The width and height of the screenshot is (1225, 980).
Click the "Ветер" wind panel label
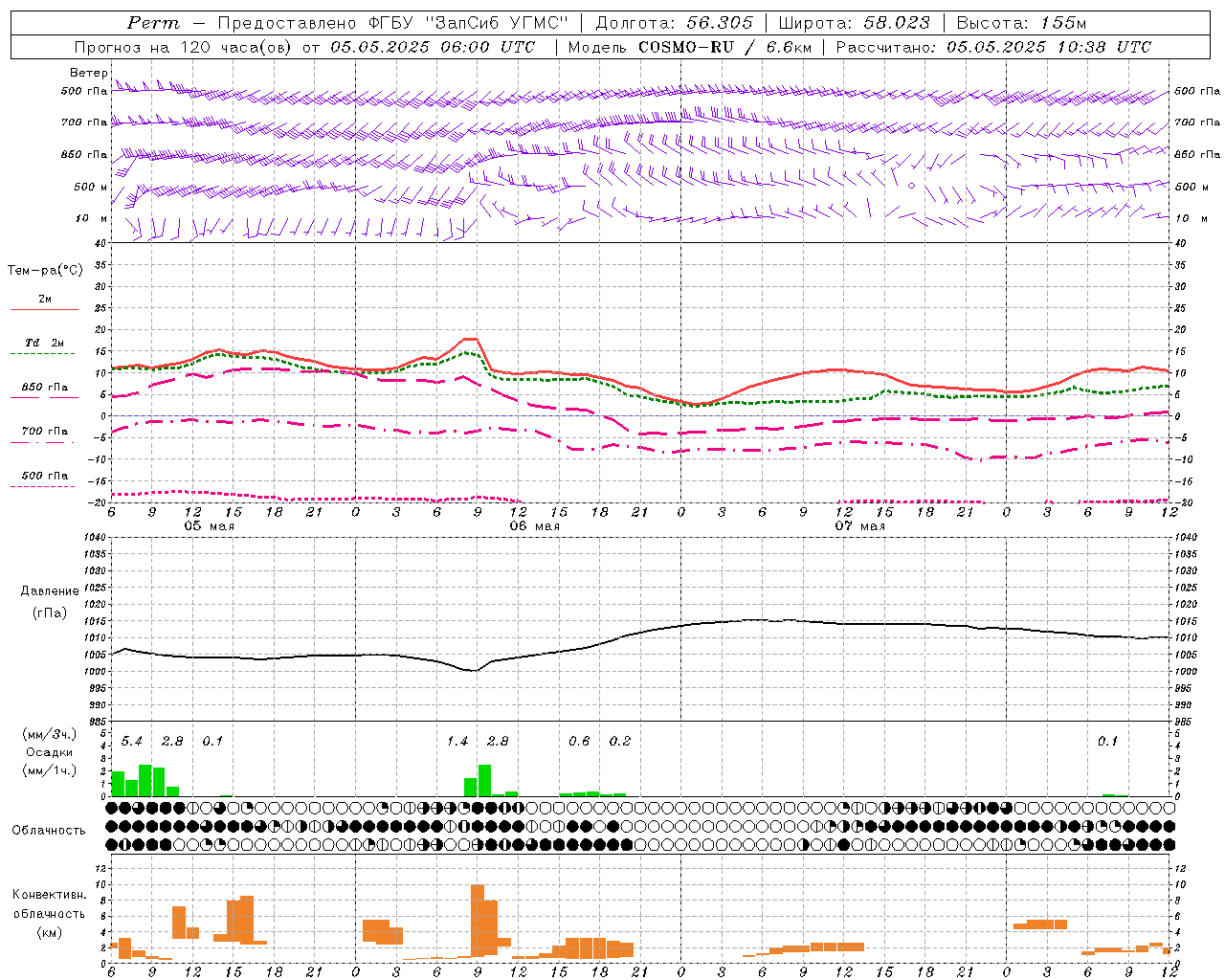tap(88, 73)
